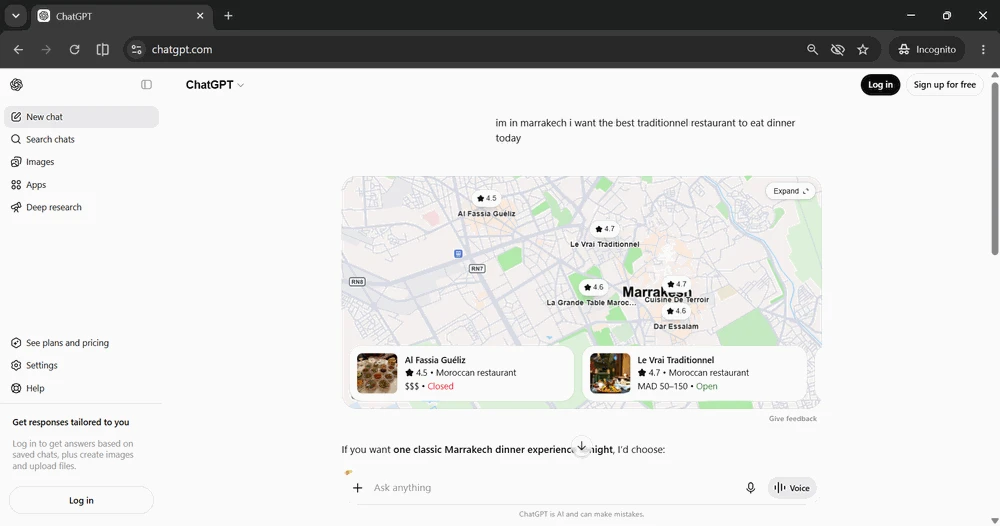This screenshot has height=526, width=1000.
Task: Click the ChatGPT logo in sidebar
Action: coord(17,85)
